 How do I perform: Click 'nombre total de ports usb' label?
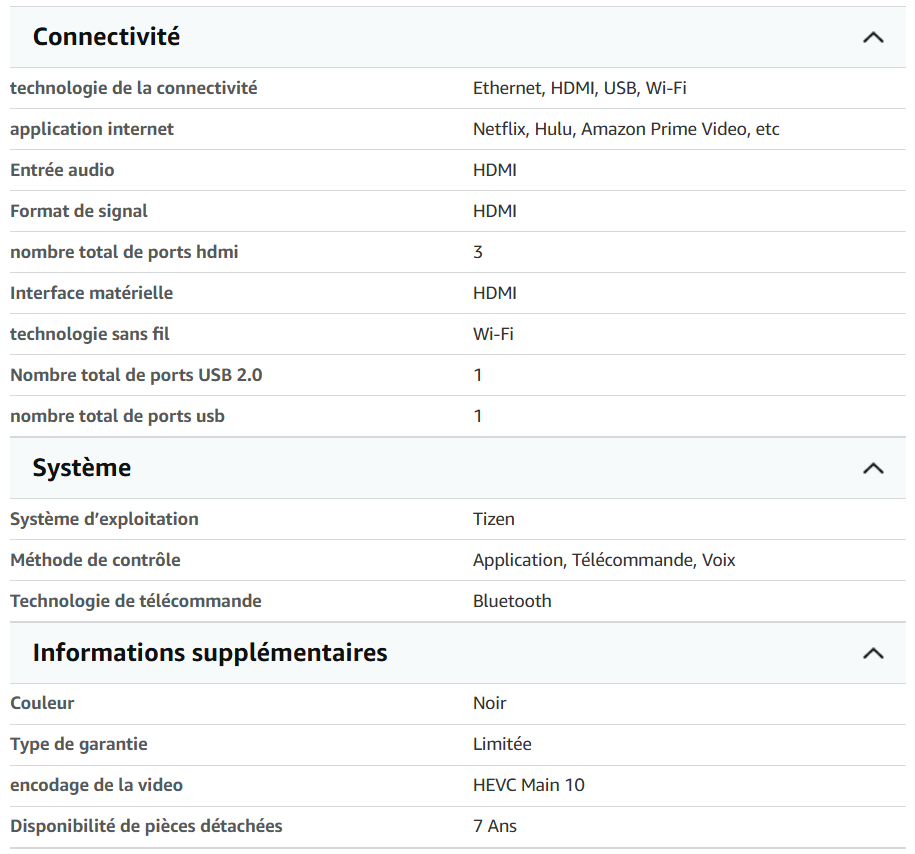[117, 416]
